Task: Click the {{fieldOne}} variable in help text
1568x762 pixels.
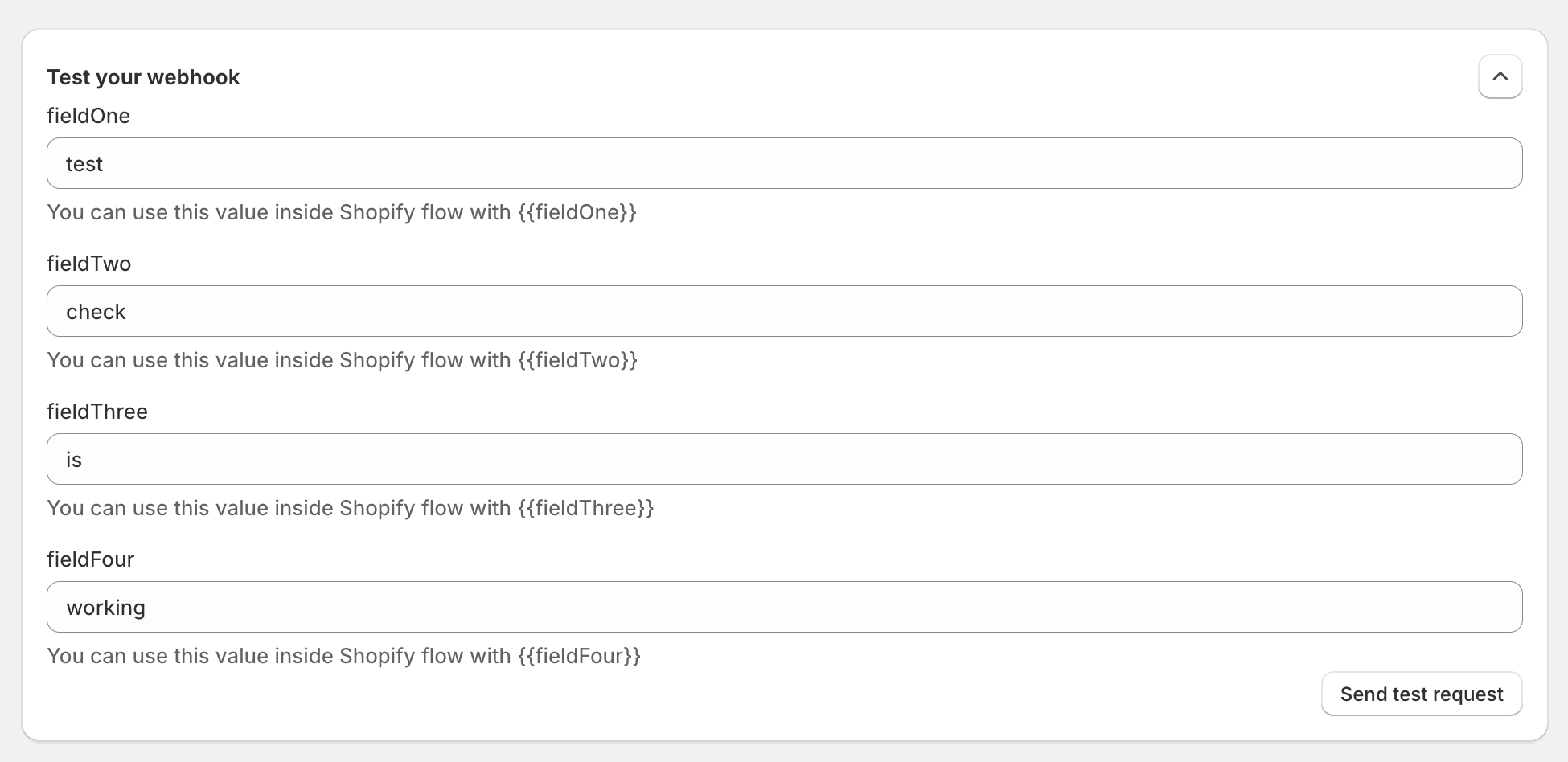Action: 577,212
